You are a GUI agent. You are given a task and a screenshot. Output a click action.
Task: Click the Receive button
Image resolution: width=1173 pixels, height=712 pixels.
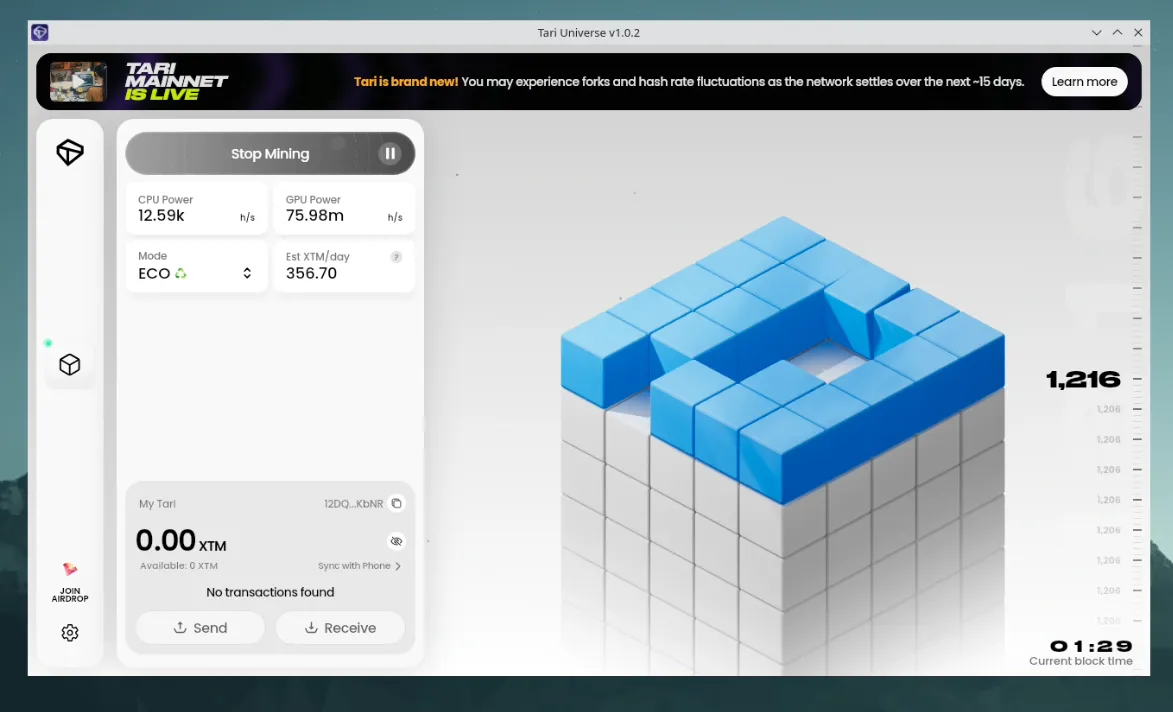[x=340, y=627]
